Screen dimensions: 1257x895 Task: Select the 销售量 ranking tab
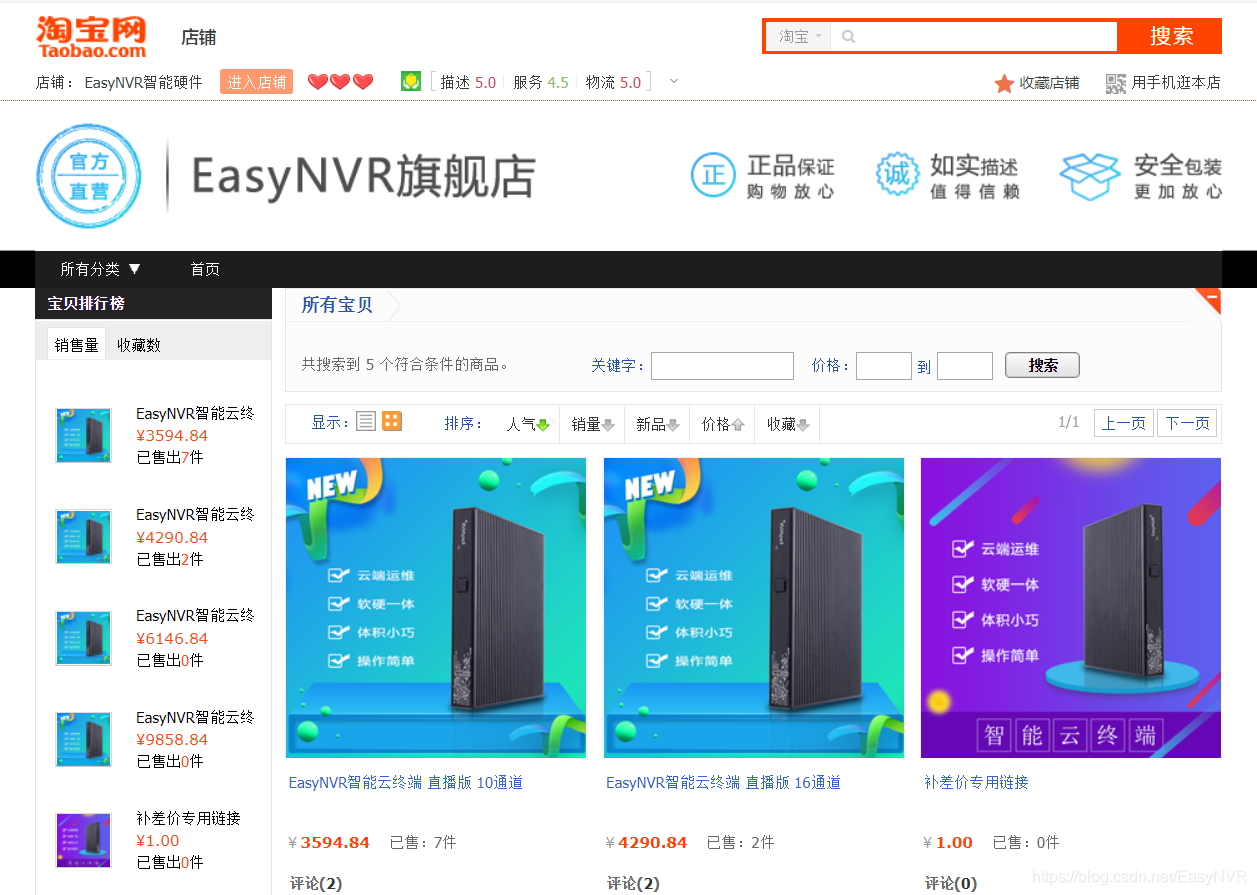(x=77, y=344)
